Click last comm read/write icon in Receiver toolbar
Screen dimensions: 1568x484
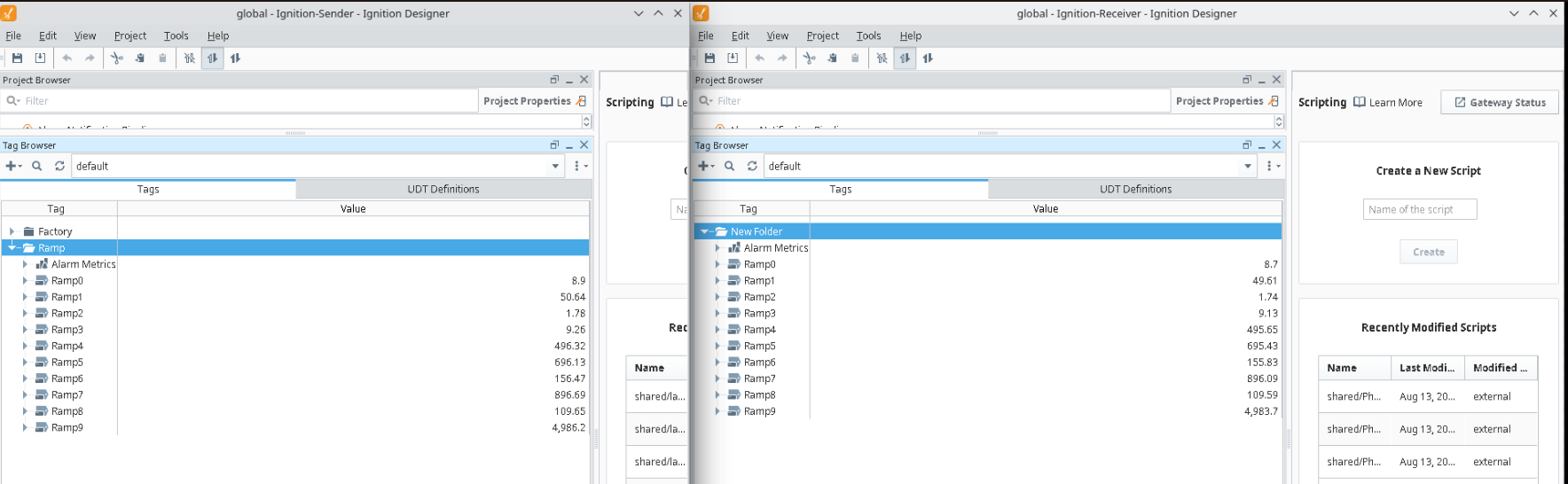(928, 59)
